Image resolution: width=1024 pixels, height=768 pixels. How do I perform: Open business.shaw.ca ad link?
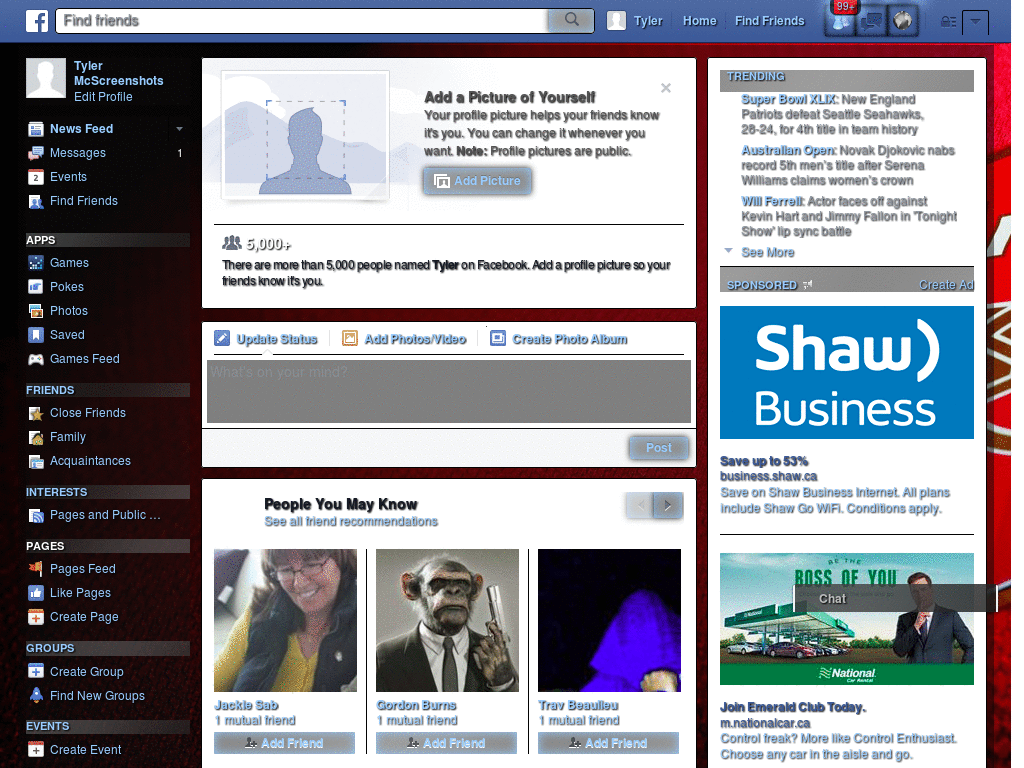coord(769,476)
